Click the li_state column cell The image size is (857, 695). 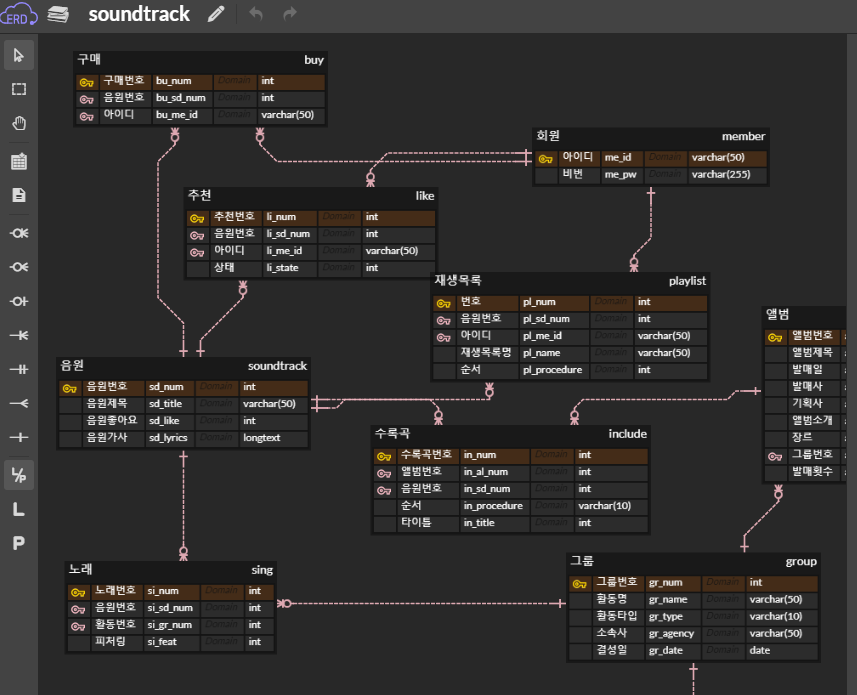tap(290, 268)
